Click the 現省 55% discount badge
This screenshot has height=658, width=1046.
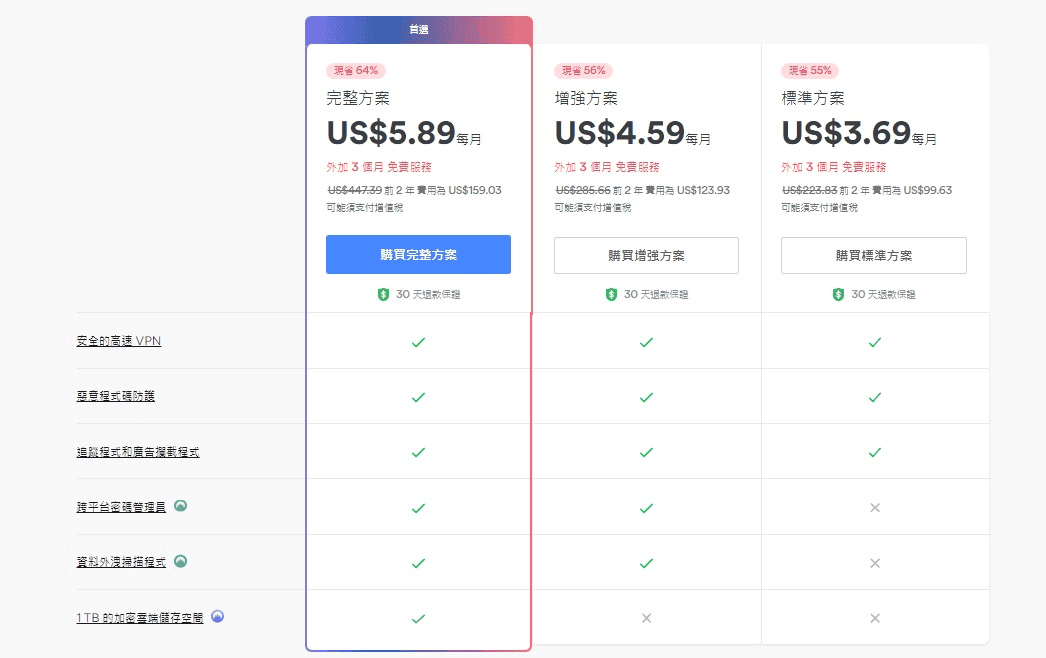[x=810, y=70]
